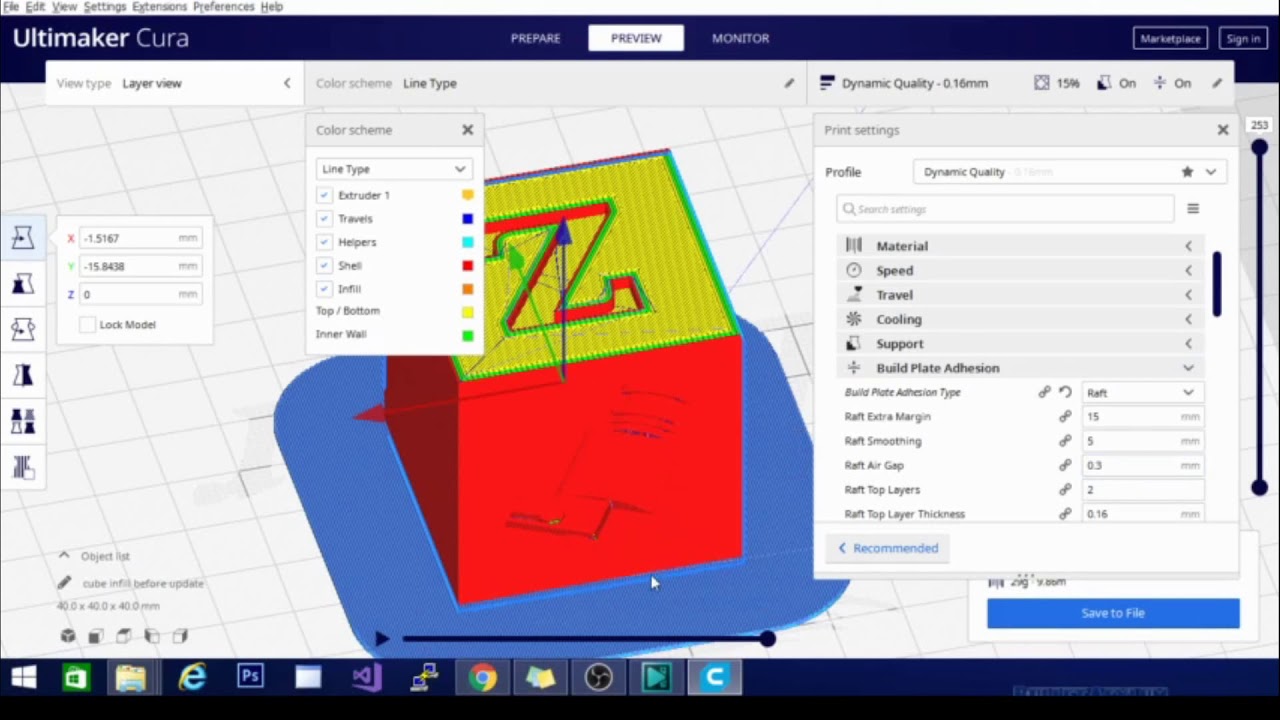Open the Support Blocker tool

(23, 466)
